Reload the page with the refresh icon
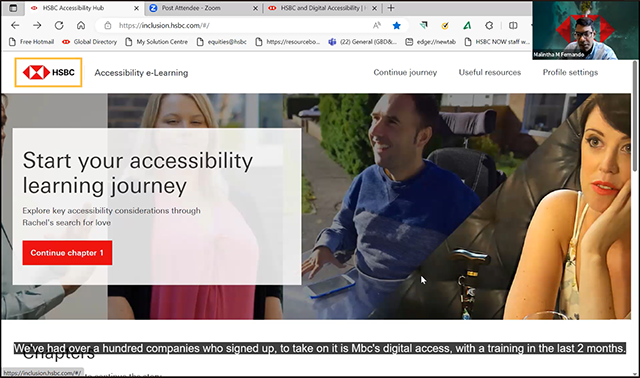 (x=59, y=25)
